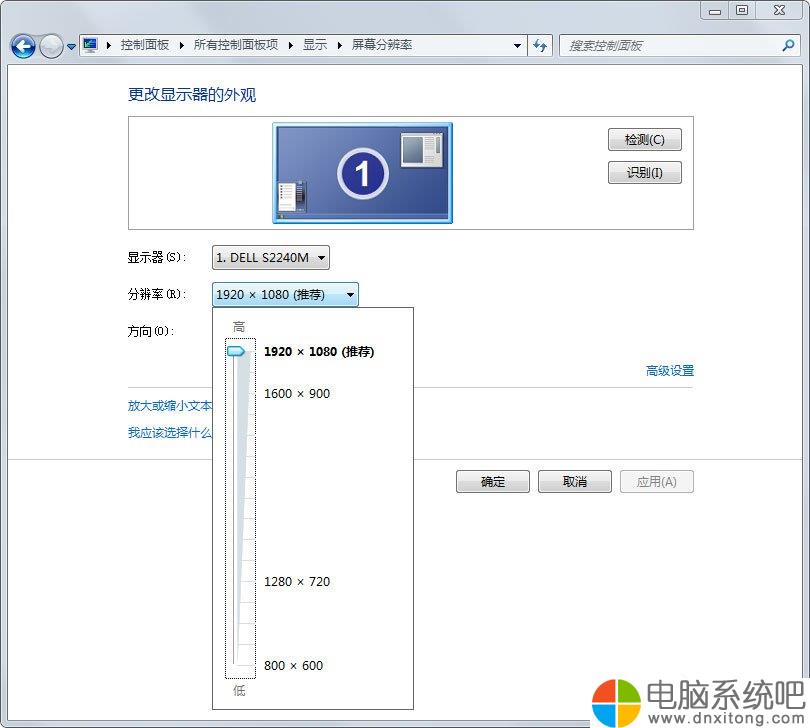The image size is (810, 728).
Task: Choose 800 × 600 on the resolution scale
Action: click(x=293, y=665)
